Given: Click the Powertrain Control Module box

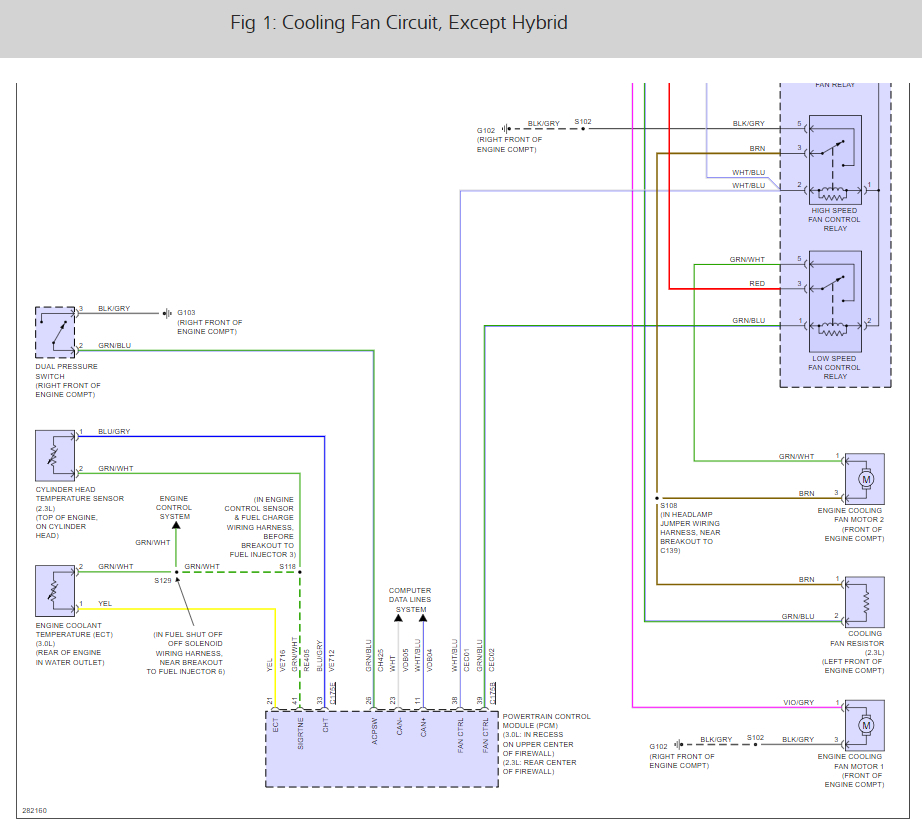Looking at the screenshot, I should click(382, 749).
